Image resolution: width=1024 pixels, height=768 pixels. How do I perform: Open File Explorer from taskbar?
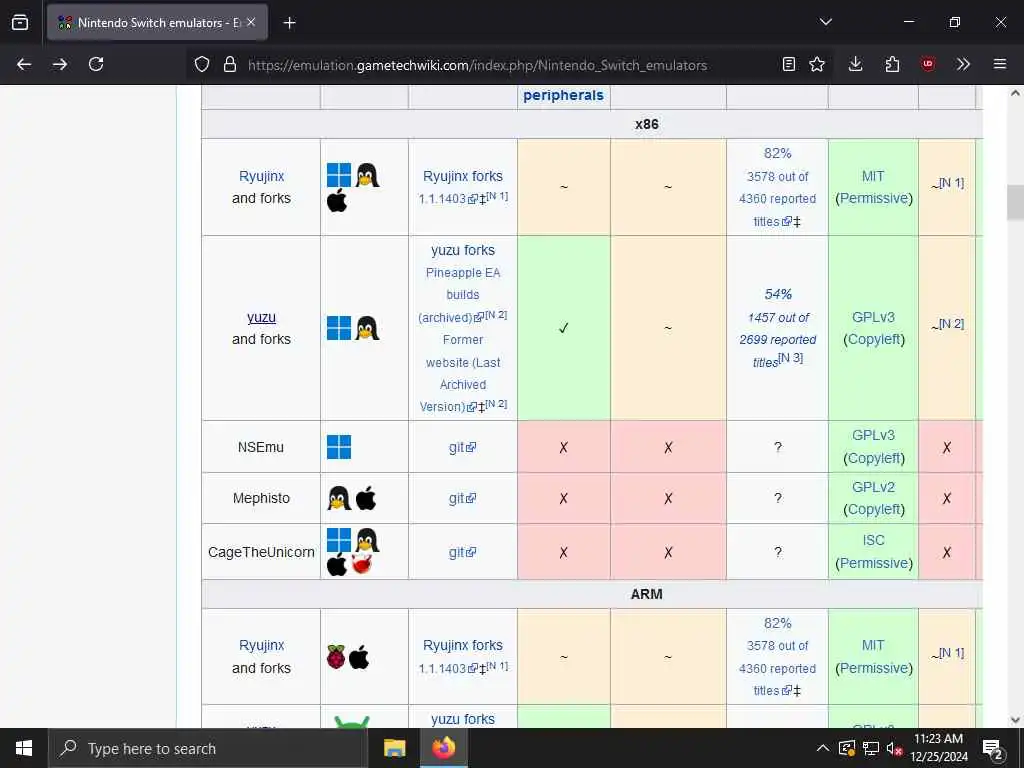tap(394, 748)
